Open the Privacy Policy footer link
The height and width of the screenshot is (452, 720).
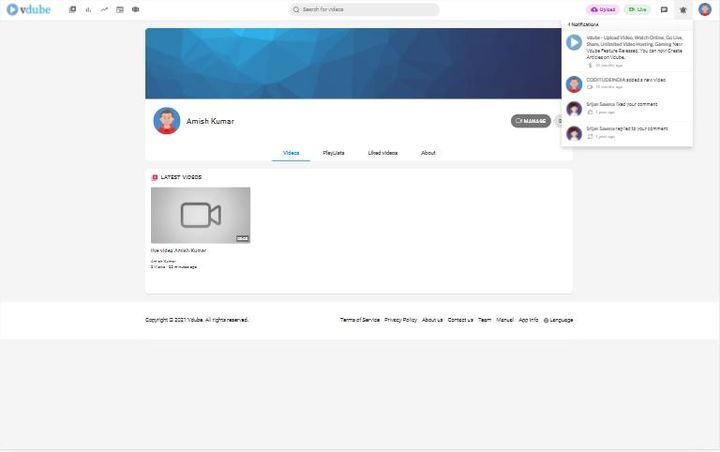click(400, 320)
